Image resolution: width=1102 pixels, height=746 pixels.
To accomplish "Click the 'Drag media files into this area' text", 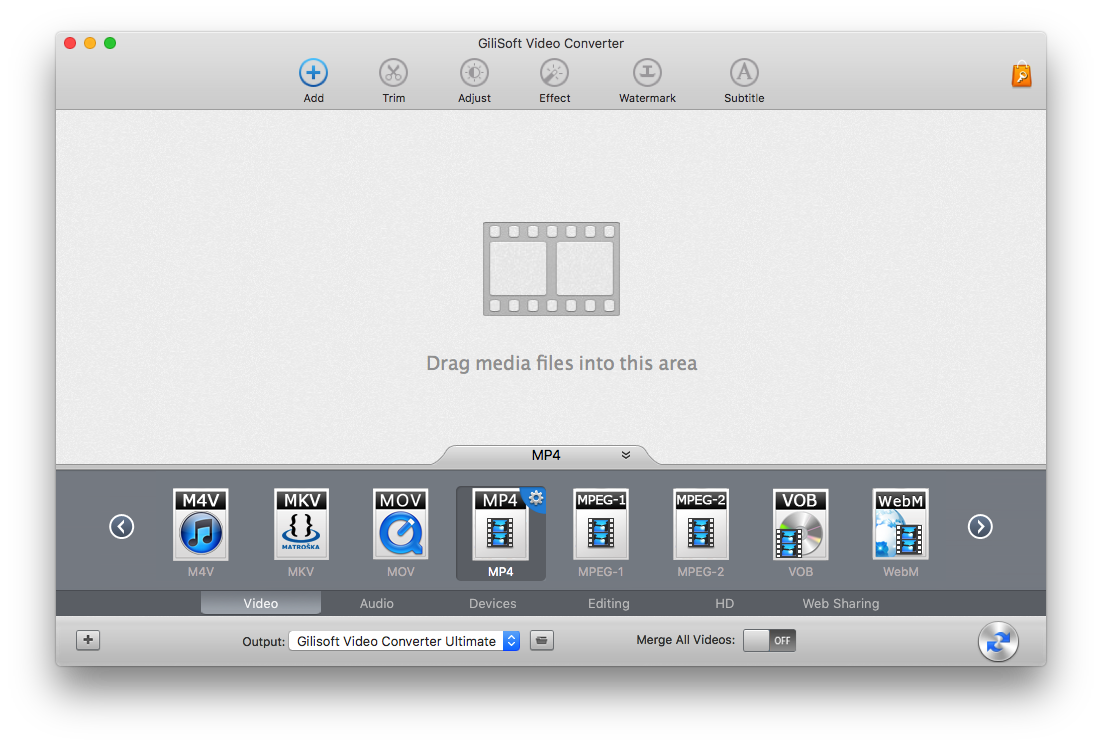I will [x=562, y=363].
